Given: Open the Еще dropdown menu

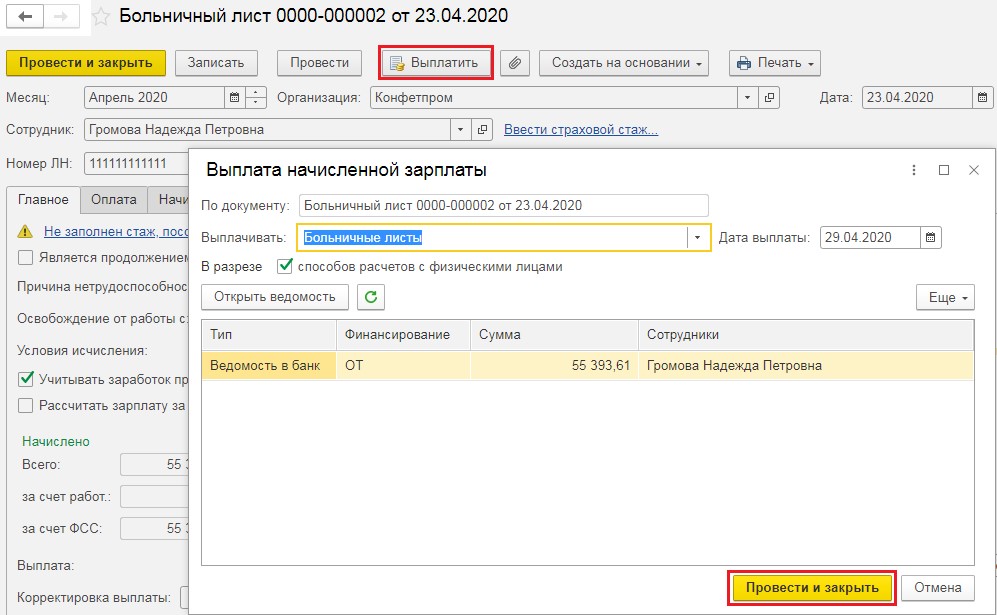Looking at the screenshot, I should point(945,297).
